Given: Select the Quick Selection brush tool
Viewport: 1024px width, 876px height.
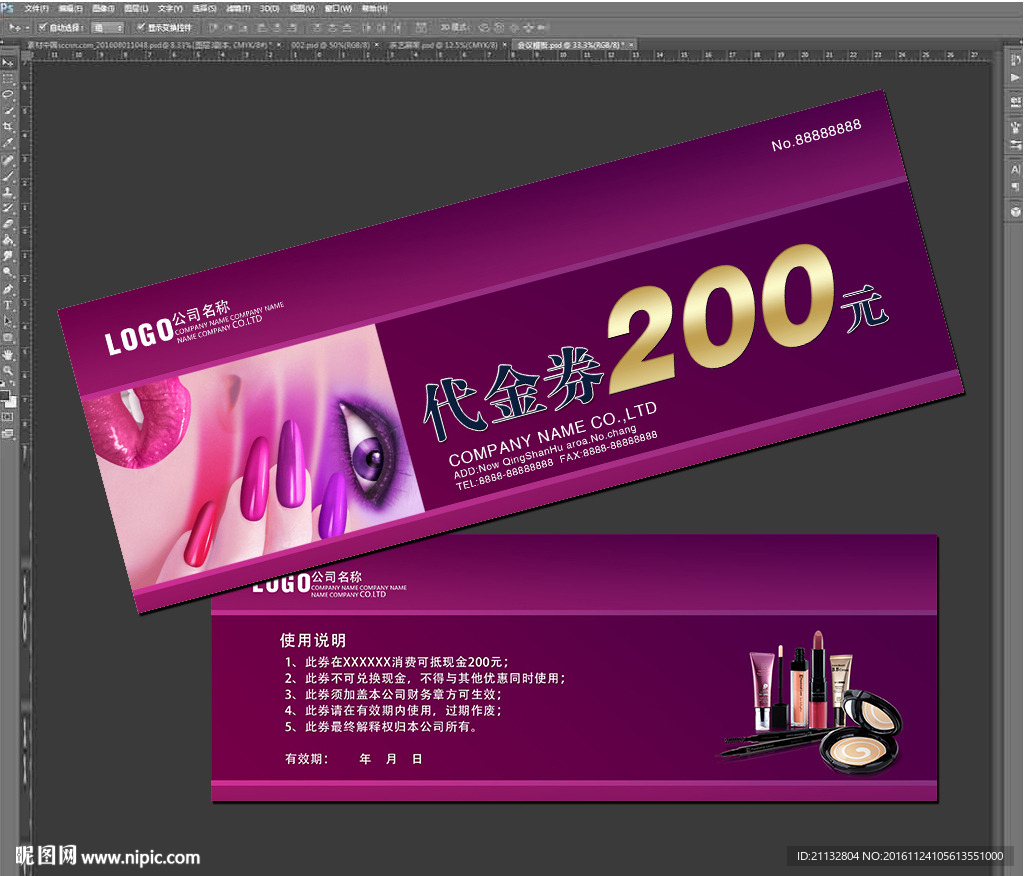Looking at the screenshot, I should [8, 110].
